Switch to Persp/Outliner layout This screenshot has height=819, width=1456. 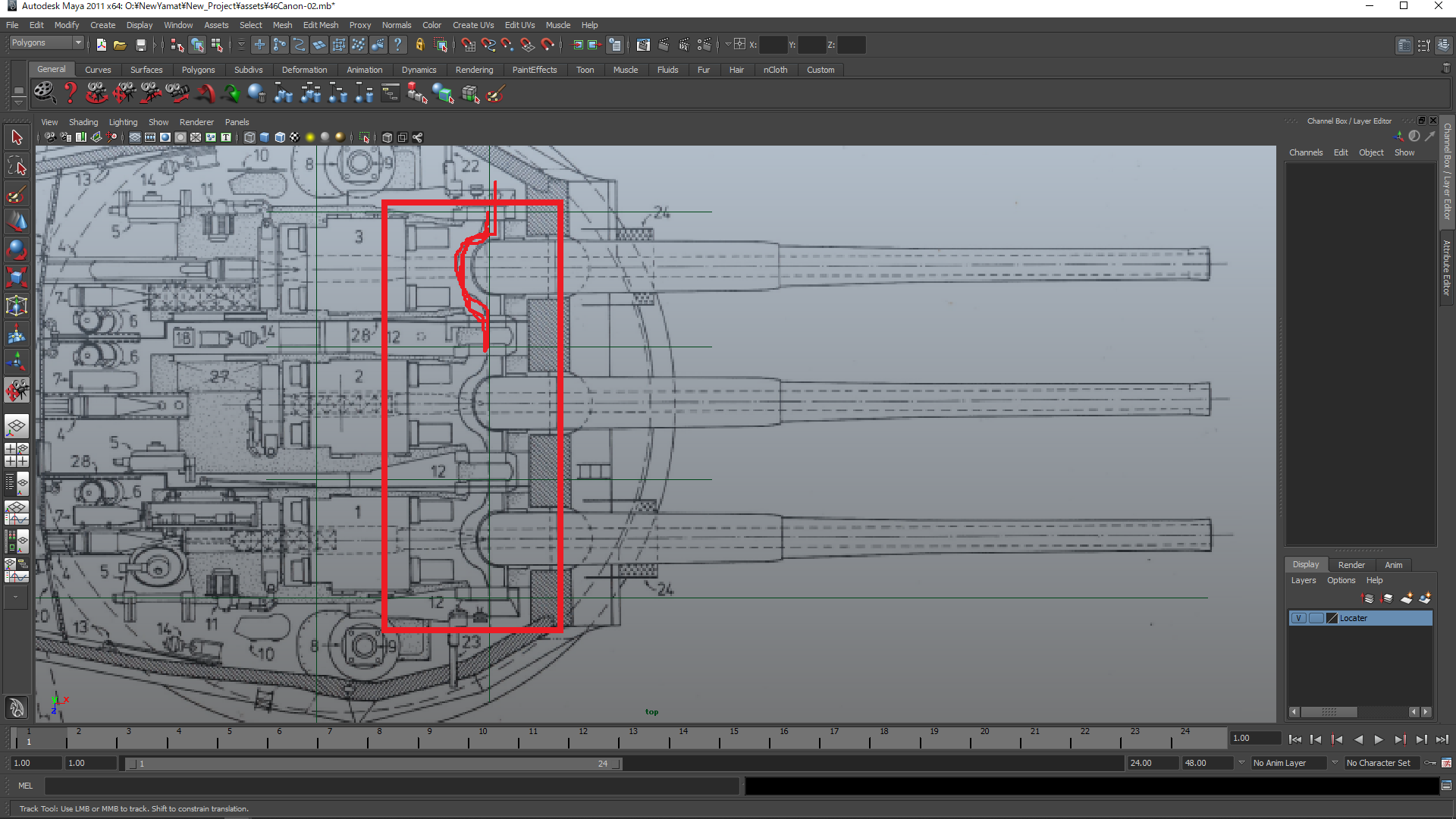[17, 483]
